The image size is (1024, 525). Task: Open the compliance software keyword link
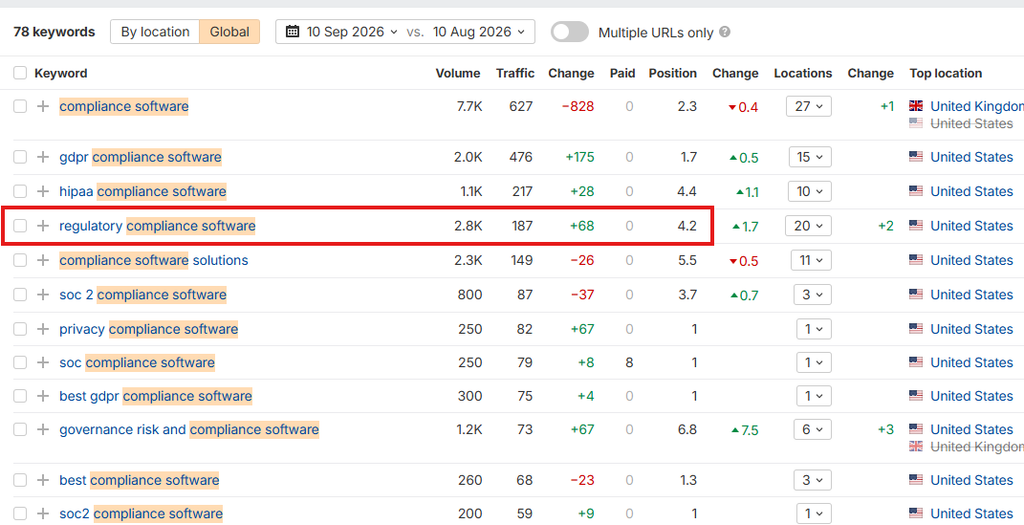[124, 106]
